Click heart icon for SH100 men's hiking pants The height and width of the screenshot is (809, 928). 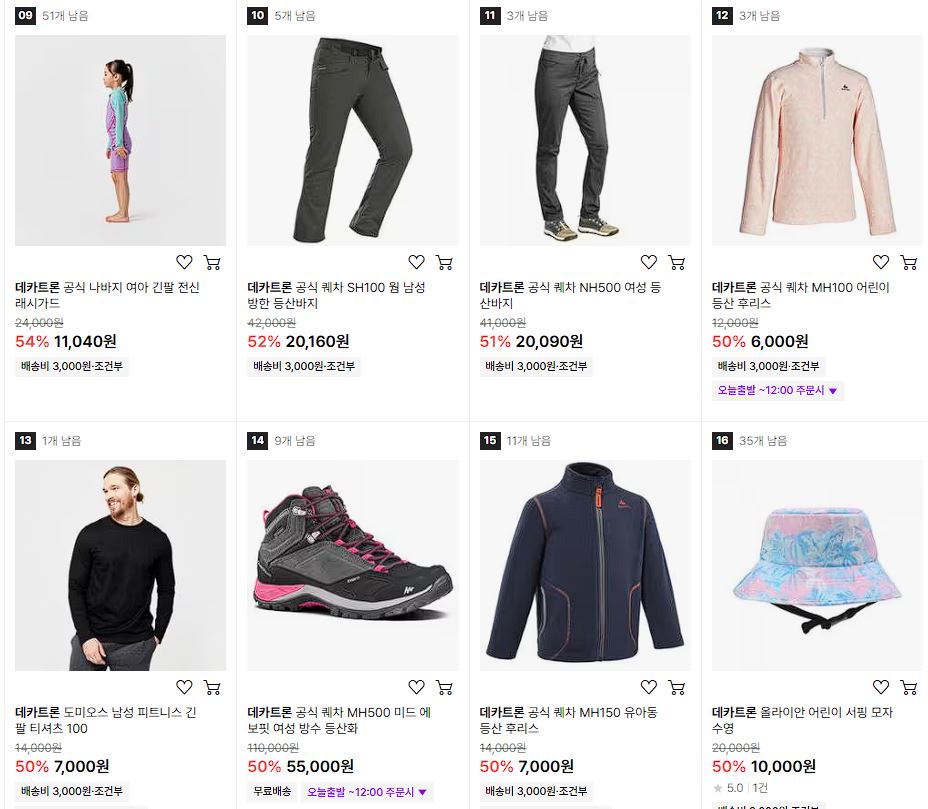[x=417, y=262]
